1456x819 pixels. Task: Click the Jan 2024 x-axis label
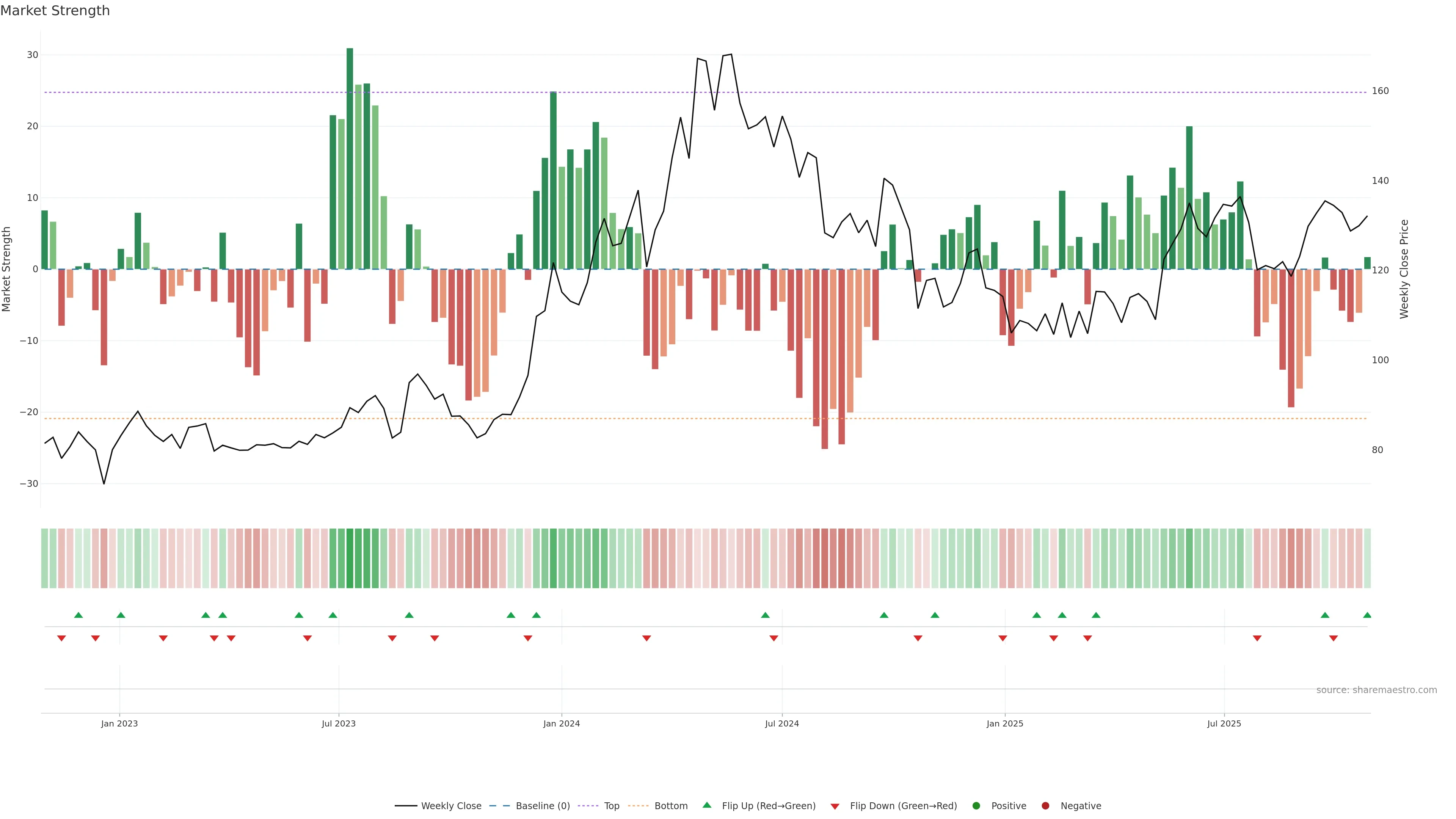point(561,723)
